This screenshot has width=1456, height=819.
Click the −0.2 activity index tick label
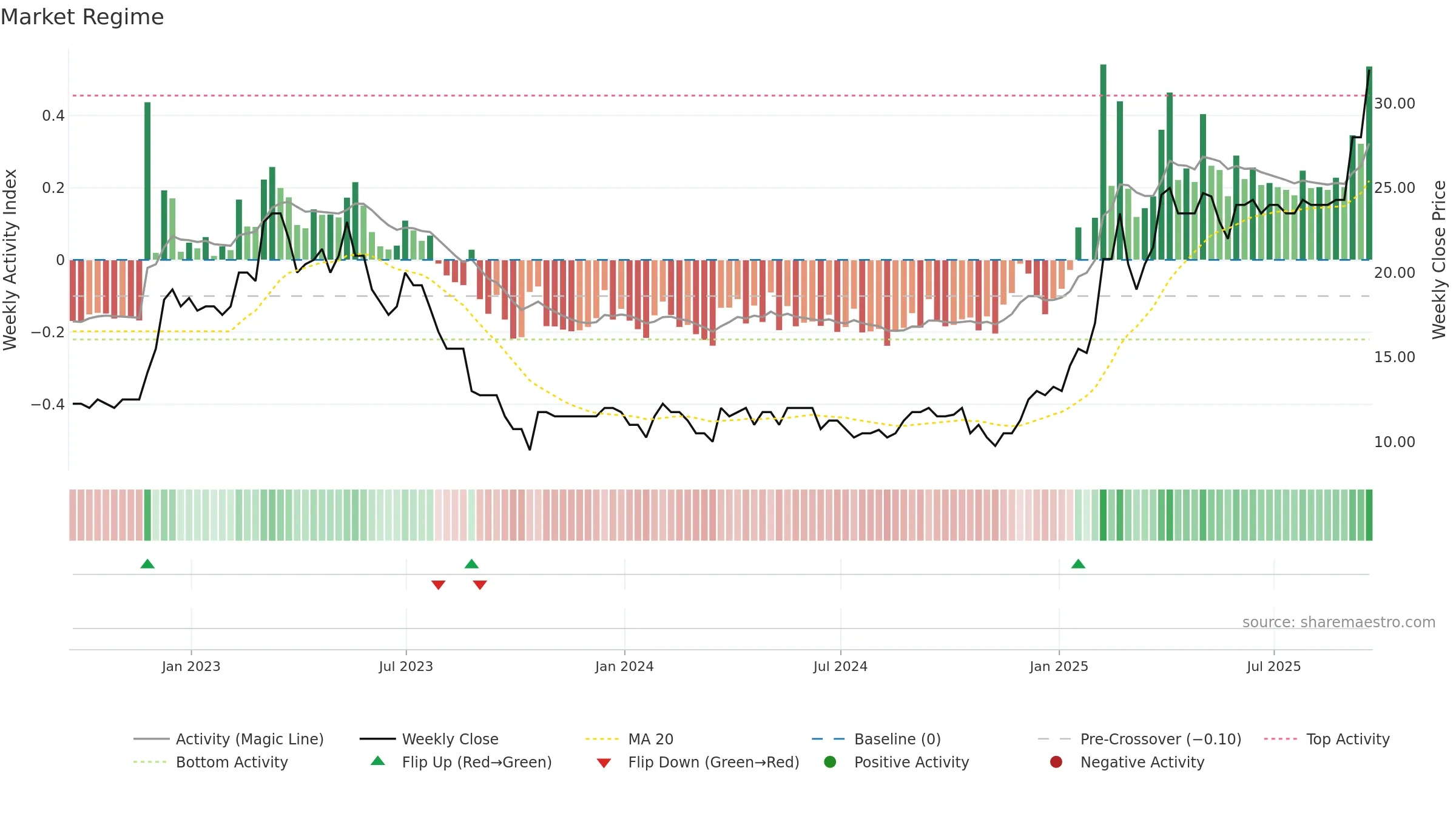pos(48,332)
